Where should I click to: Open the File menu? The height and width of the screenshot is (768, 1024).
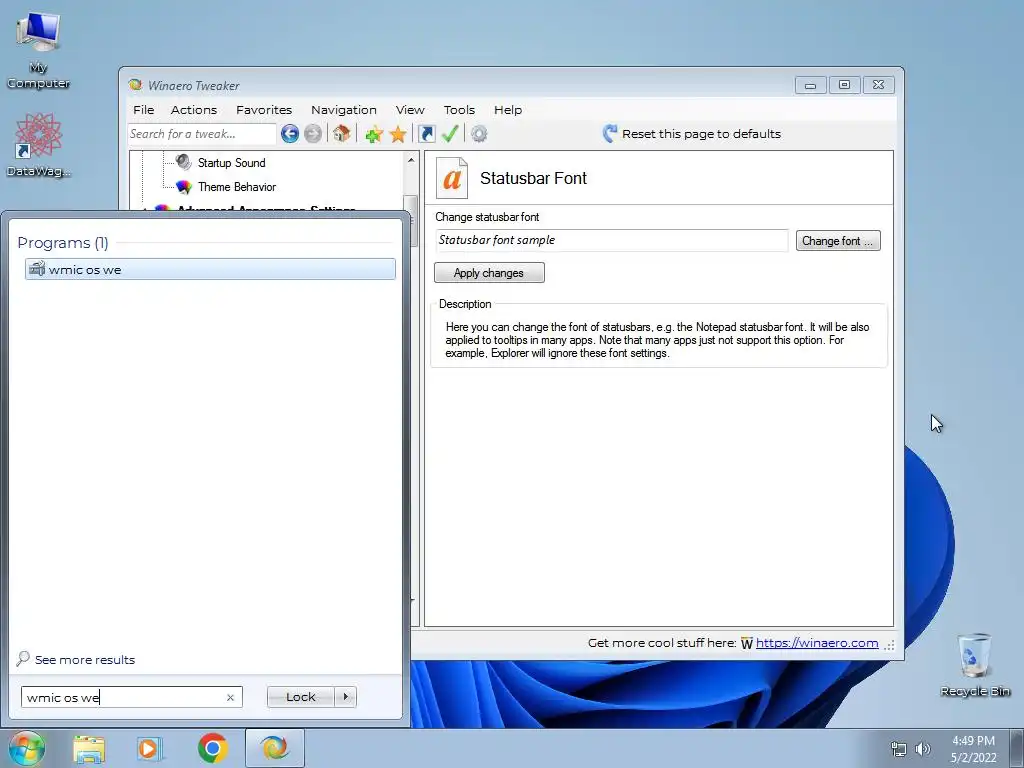(144, 110)
